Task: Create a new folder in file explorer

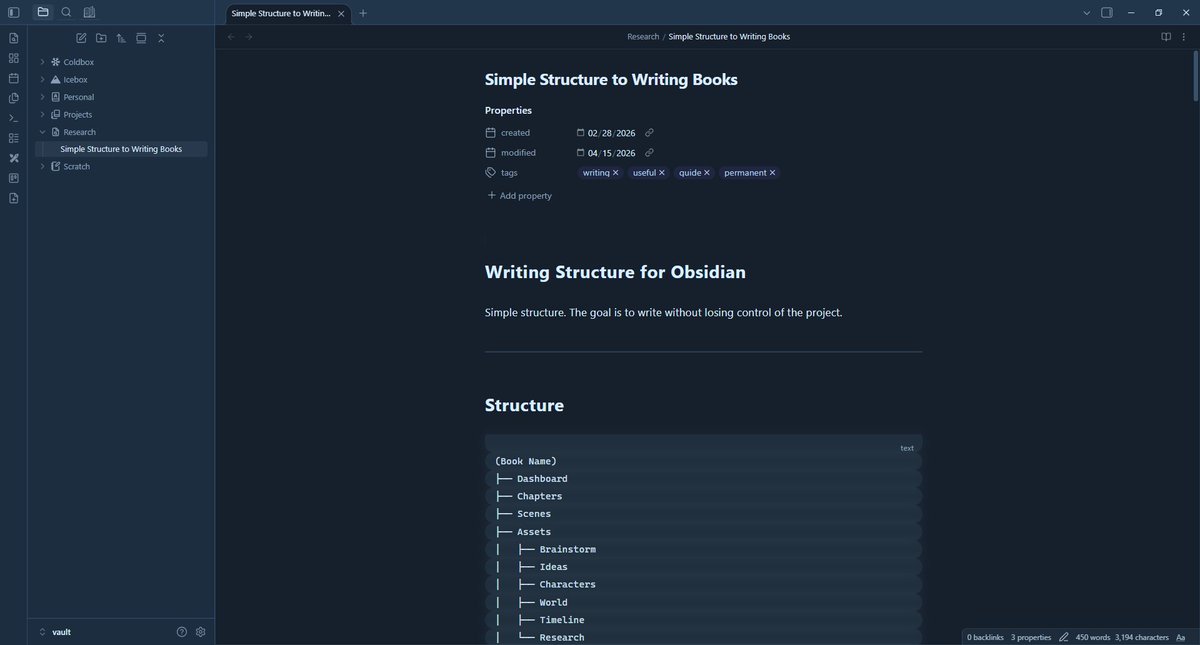Action: click(x=101, y=38)
